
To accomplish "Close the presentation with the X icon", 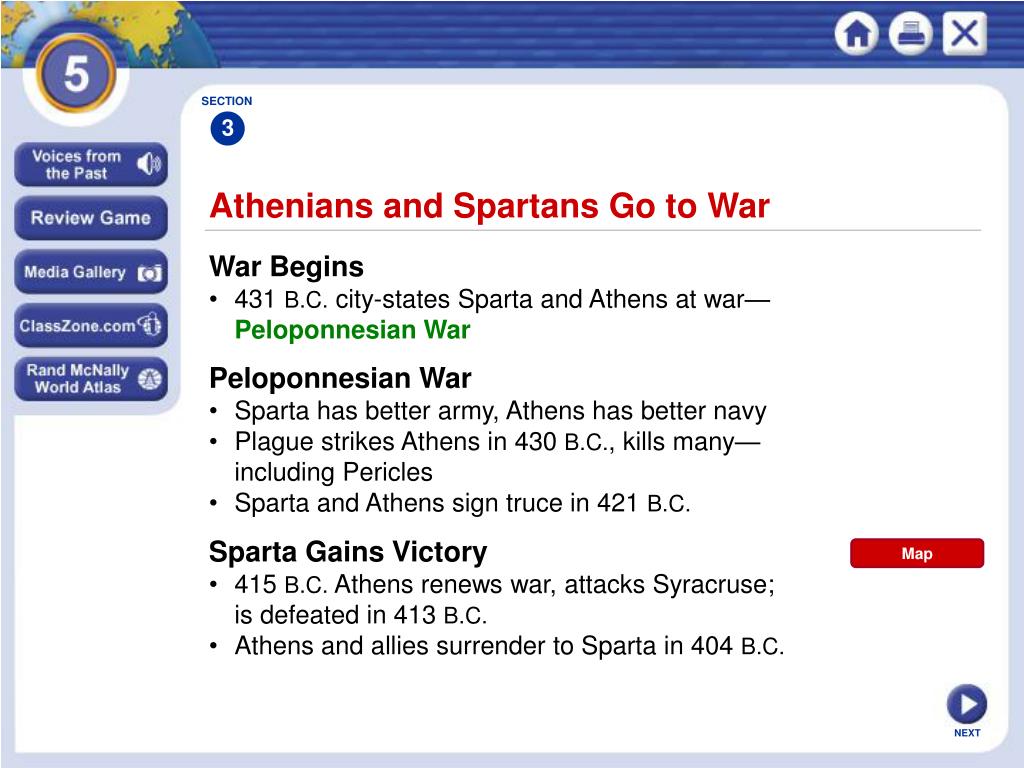I will click(x=965, y=33).
